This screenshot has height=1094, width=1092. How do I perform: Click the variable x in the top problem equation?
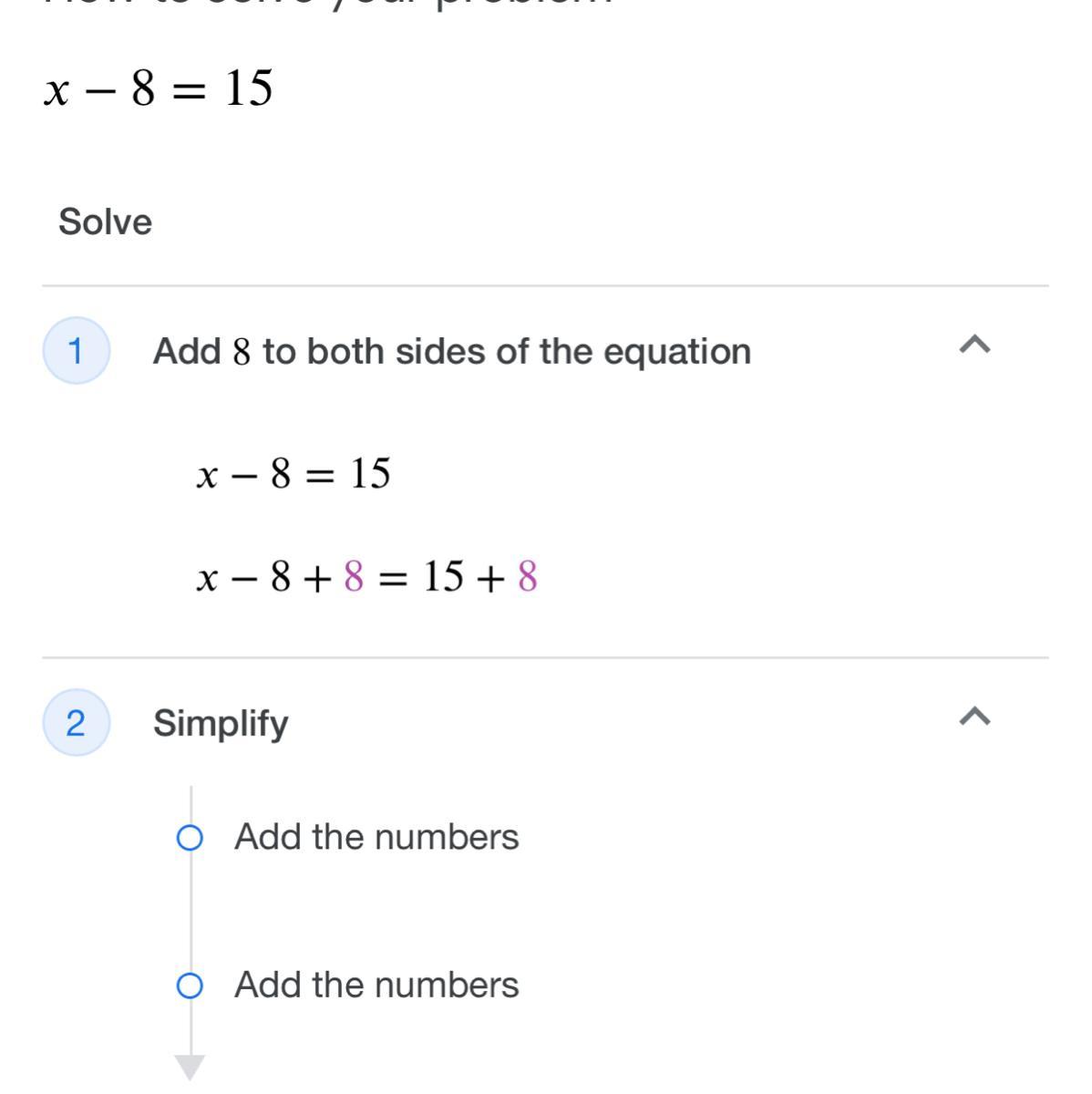coord(57,90)
